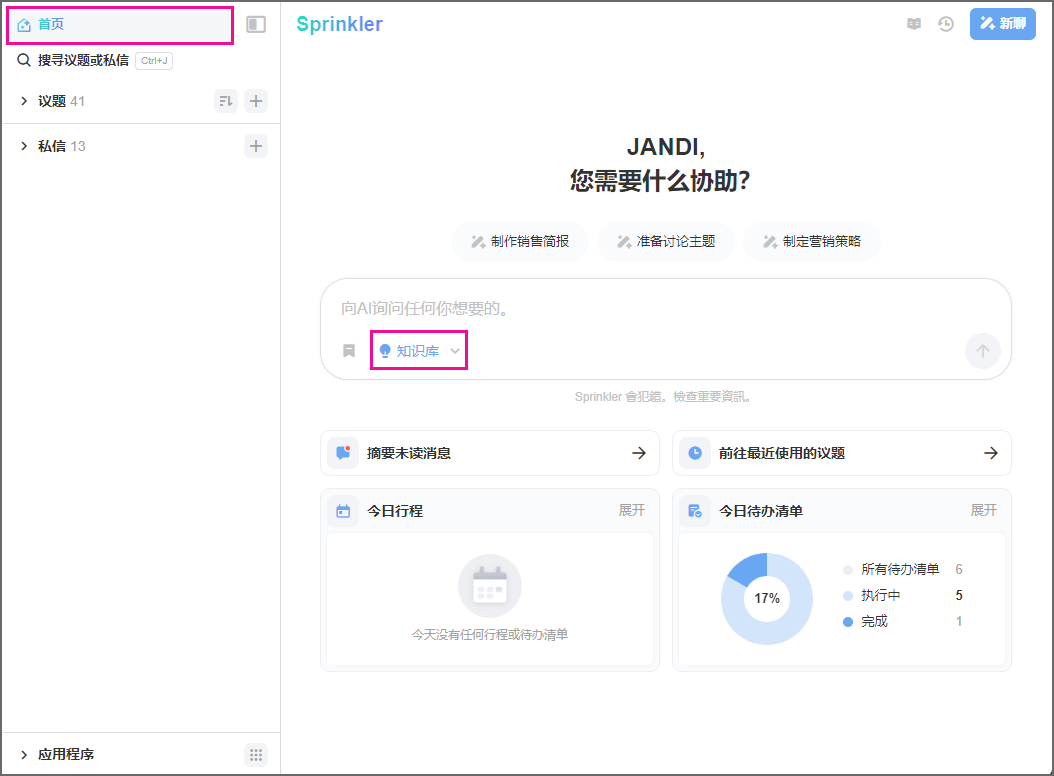Select 完成 legend row
Viewport: 1054px width, 776px height.
coord(903,621)
